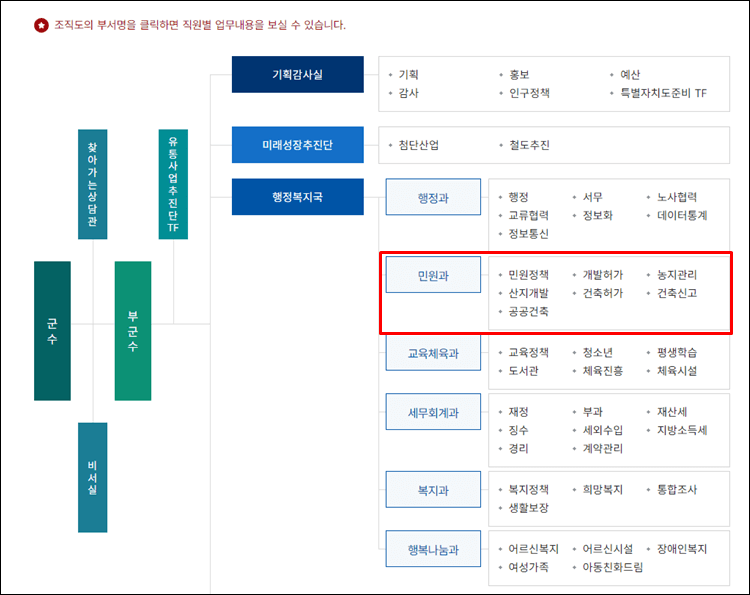Click the 생활보장 team item
This screenshot has width=750, height=595.
tap(529, 507)
